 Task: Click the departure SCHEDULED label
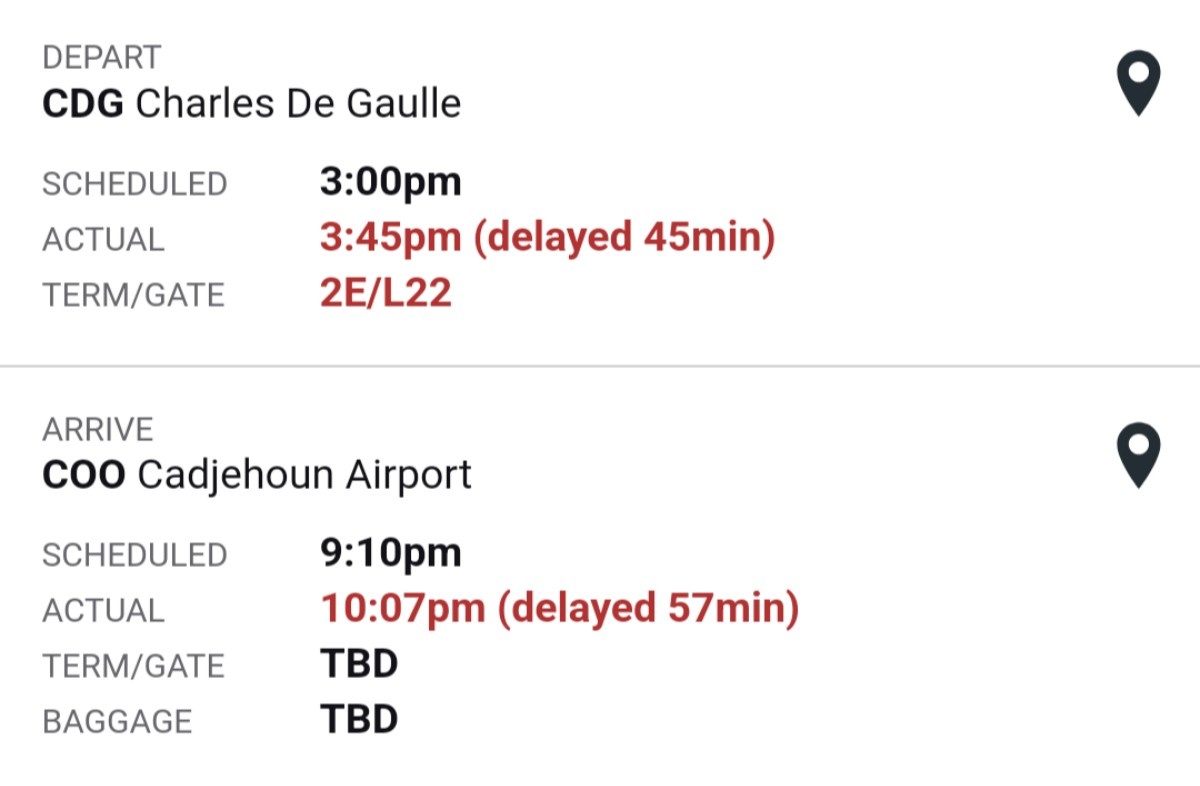[x=134, y=184]
